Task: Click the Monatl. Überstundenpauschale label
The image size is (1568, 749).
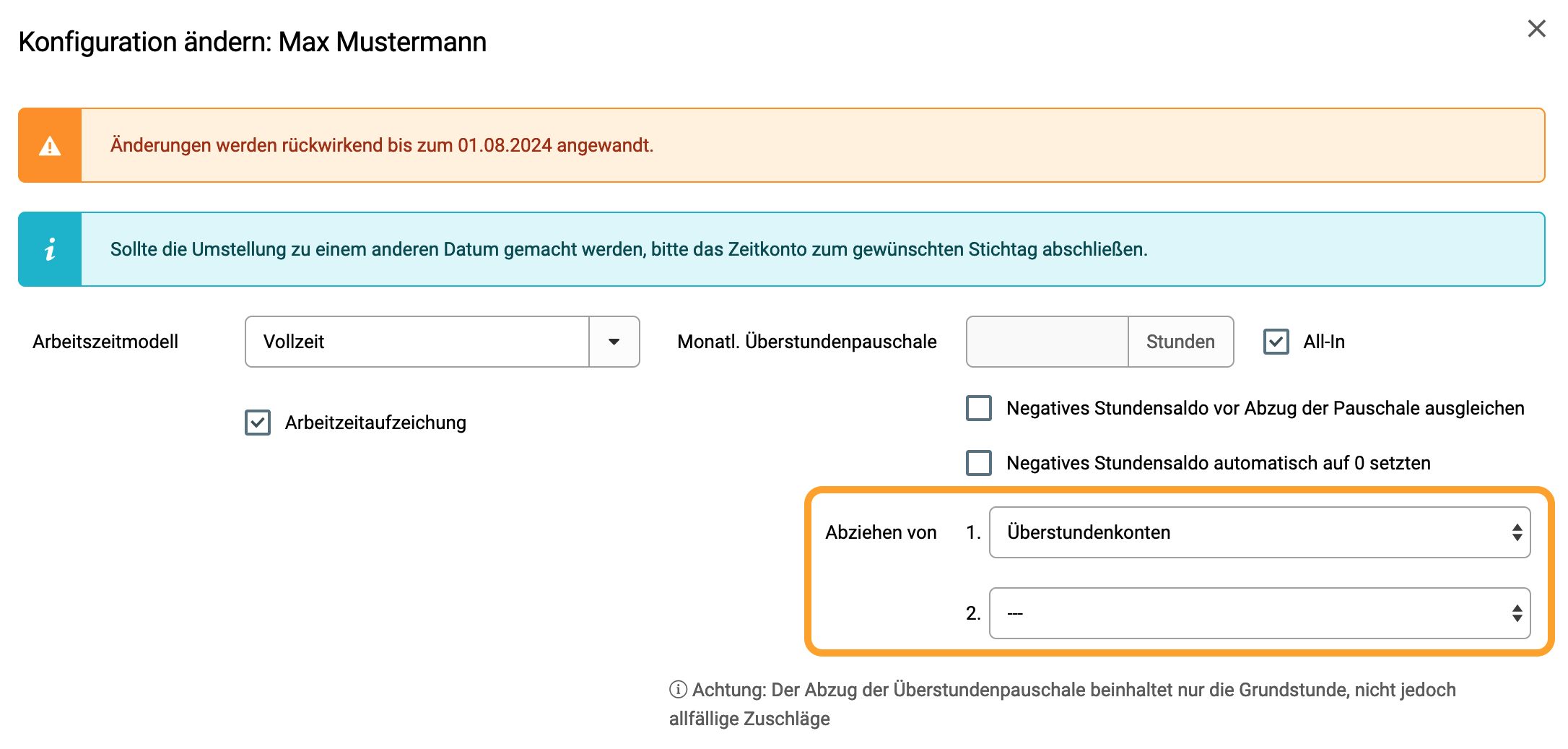Action: tap(807, 342)
